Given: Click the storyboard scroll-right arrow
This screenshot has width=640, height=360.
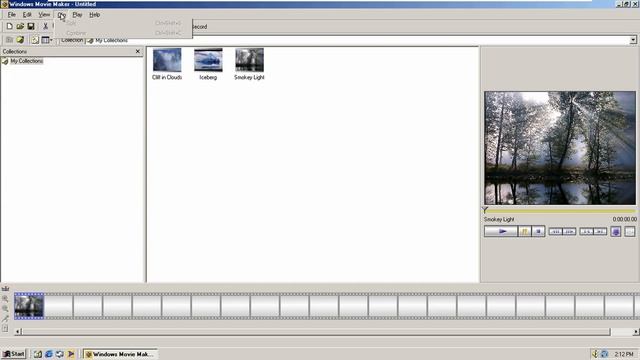Looking at the screenshot, I should coord(636,332).
